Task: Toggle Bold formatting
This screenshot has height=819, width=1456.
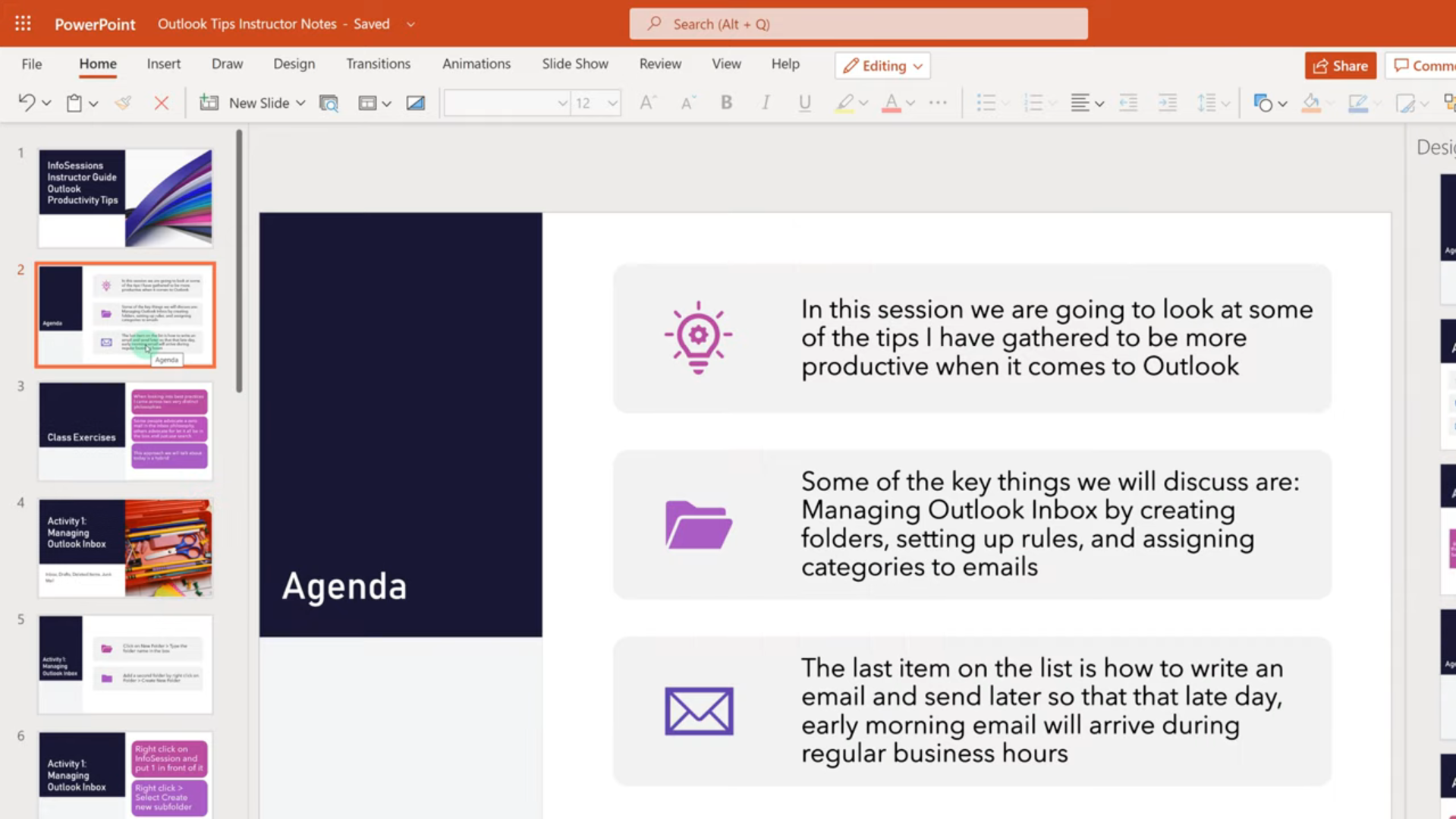Action: (x=726, y=102)
